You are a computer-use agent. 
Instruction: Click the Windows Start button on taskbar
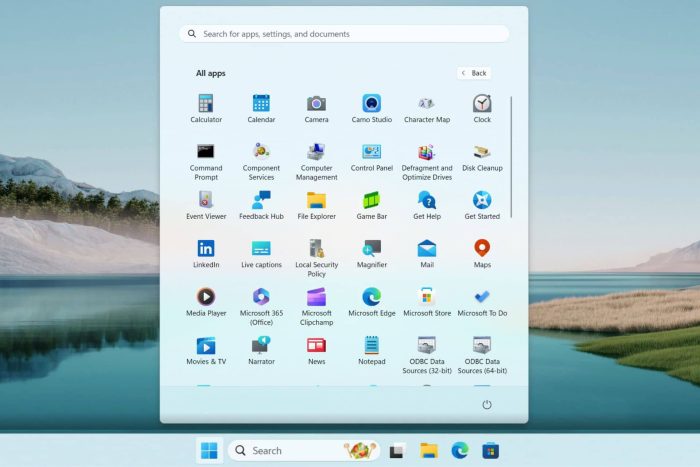pos(209,450)
